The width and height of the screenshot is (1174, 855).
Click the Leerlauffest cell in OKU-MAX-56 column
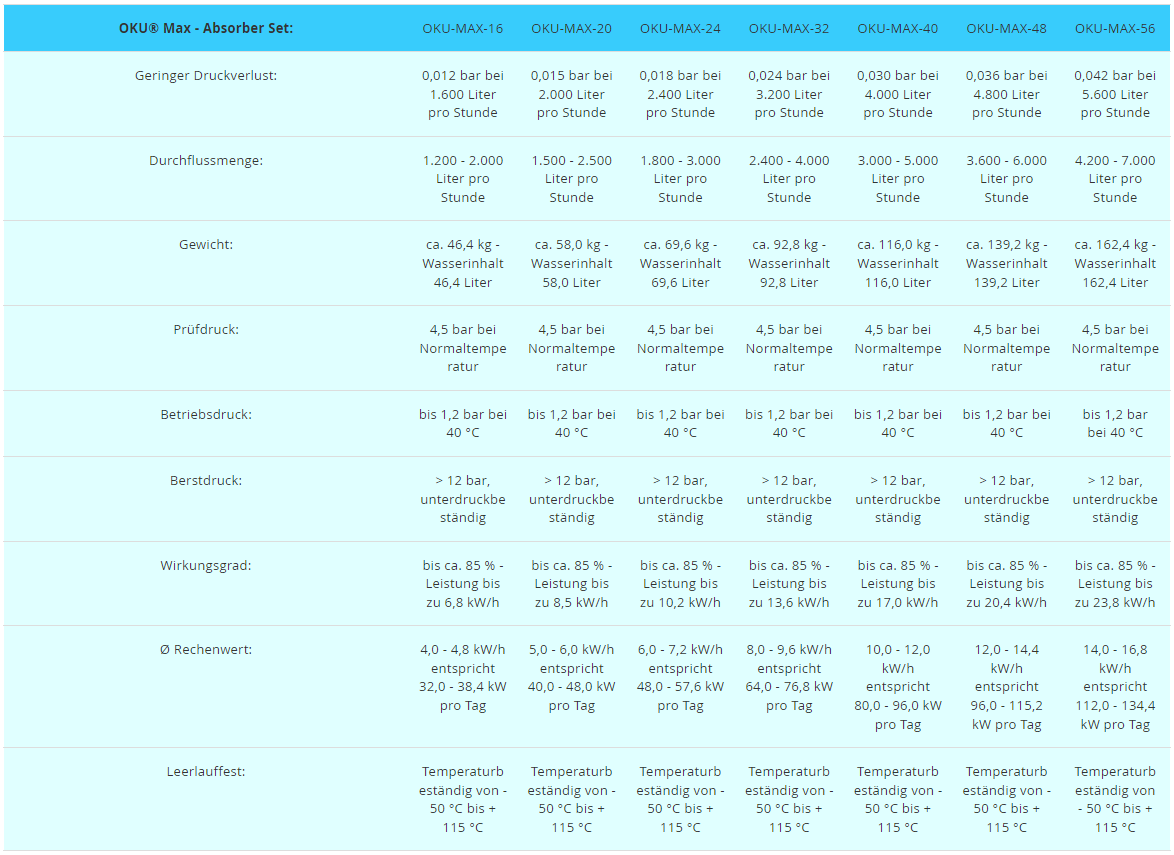(1115, 800)
